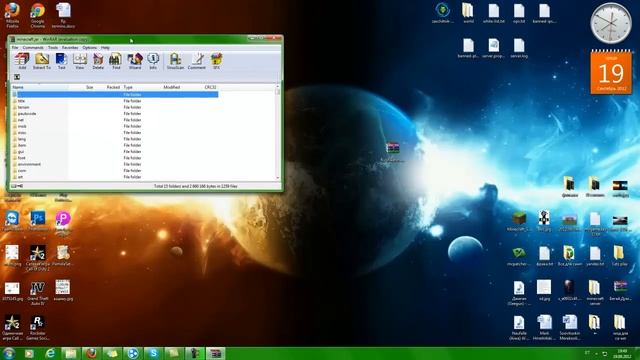Click the Extract To toolbar icon

click(x=42, y=61)
